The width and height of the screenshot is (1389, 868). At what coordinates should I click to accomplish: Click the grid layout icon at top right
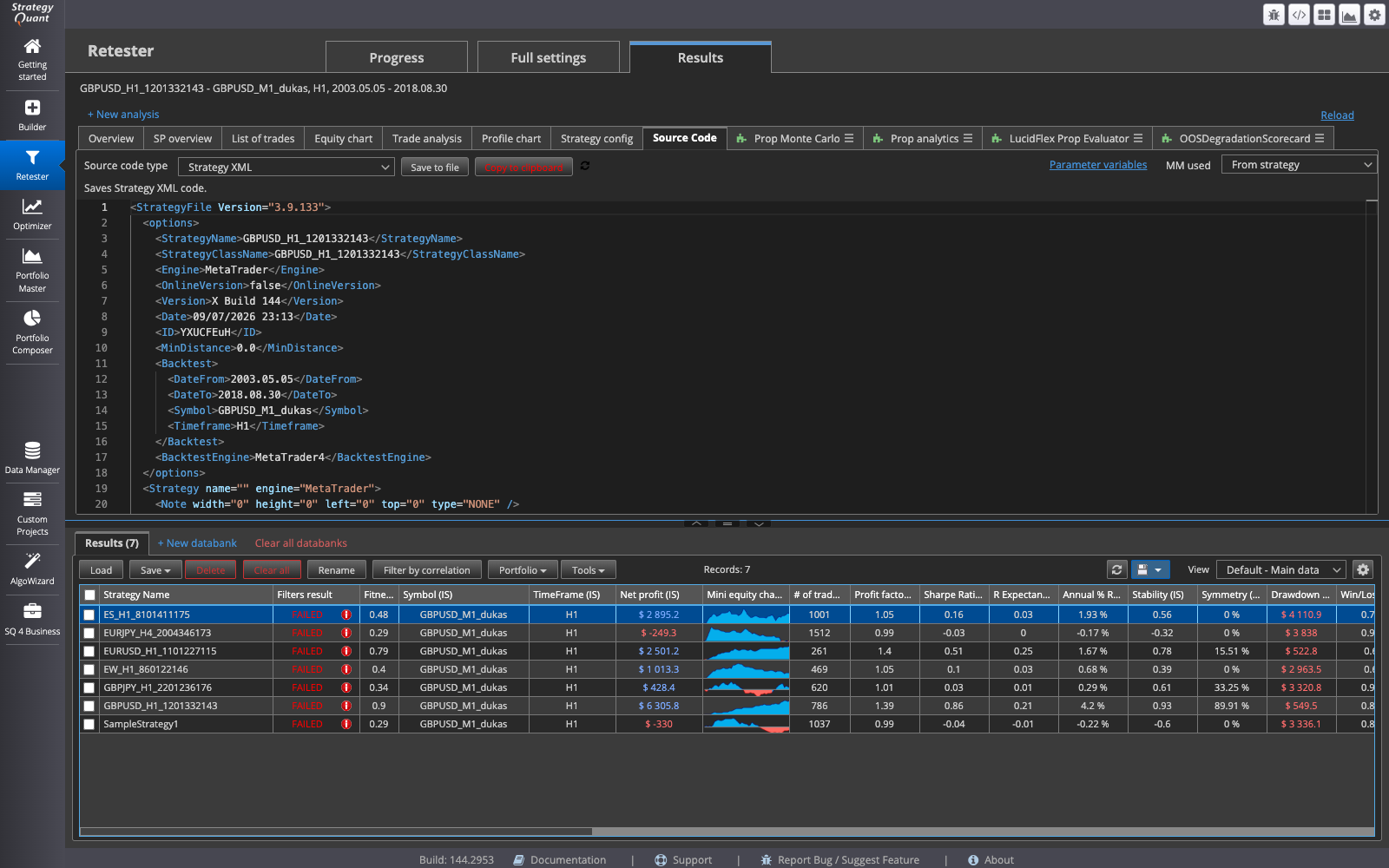click(1324, 15)
